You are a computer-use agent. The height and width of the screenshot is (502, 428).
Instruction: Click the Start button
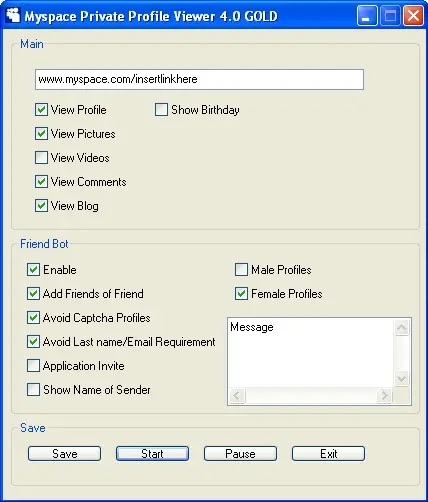[x=152, y=454]
